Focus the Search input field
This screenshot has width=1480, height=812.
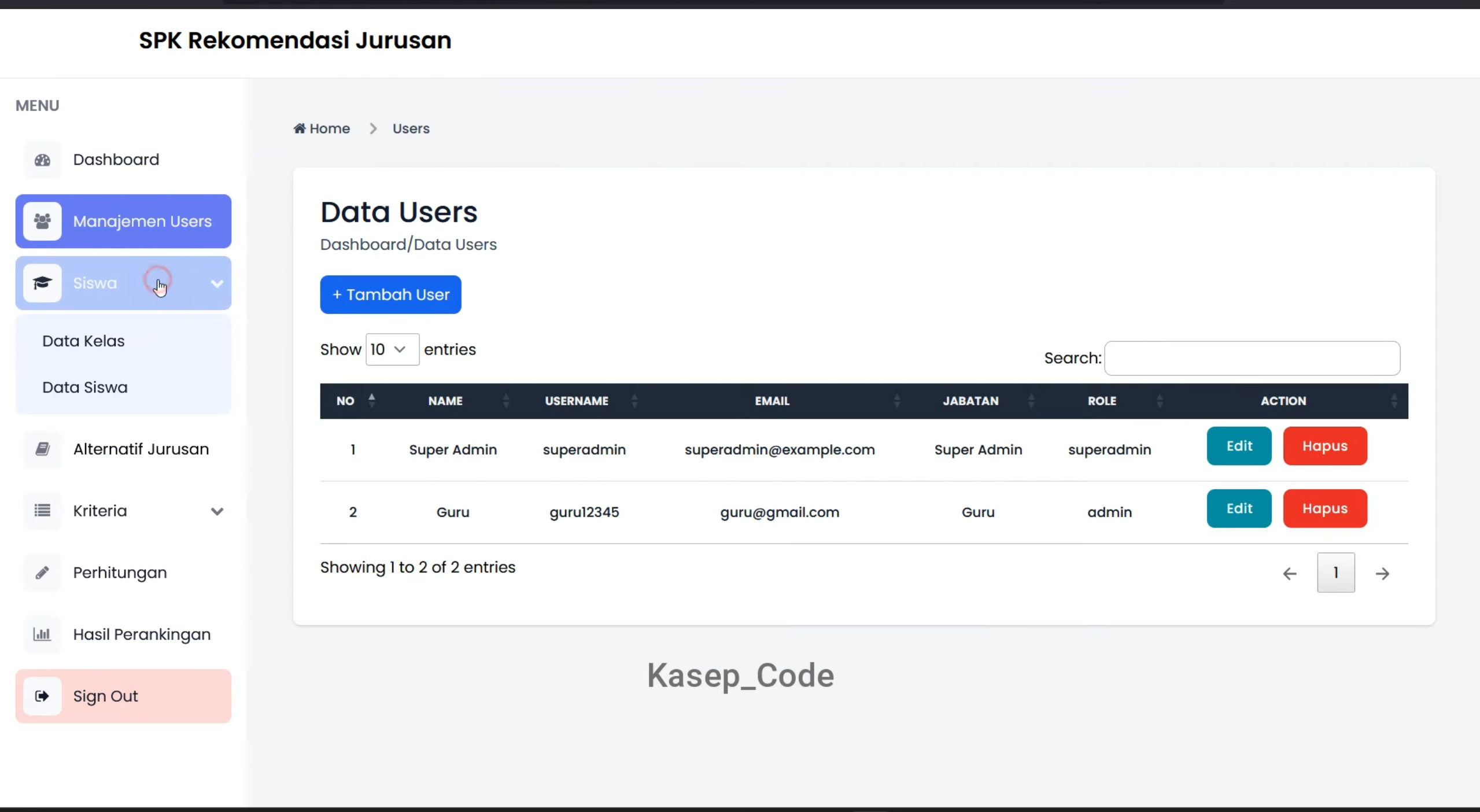1252,358
